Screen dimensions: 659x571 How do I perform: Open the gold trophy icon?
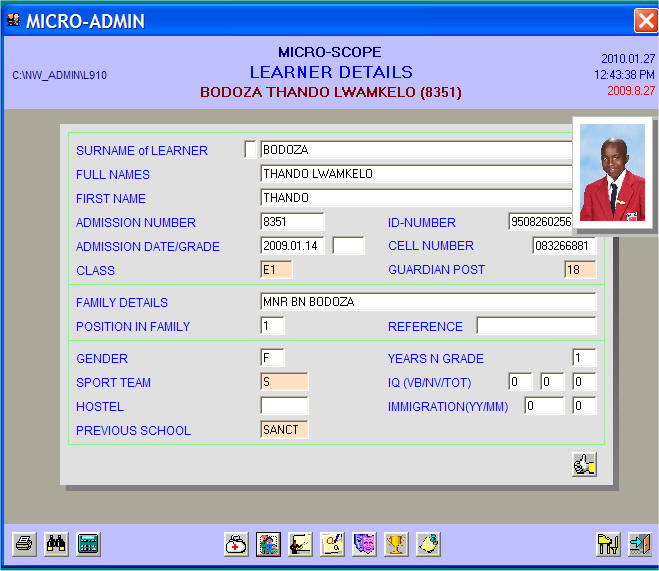[396, 544]
